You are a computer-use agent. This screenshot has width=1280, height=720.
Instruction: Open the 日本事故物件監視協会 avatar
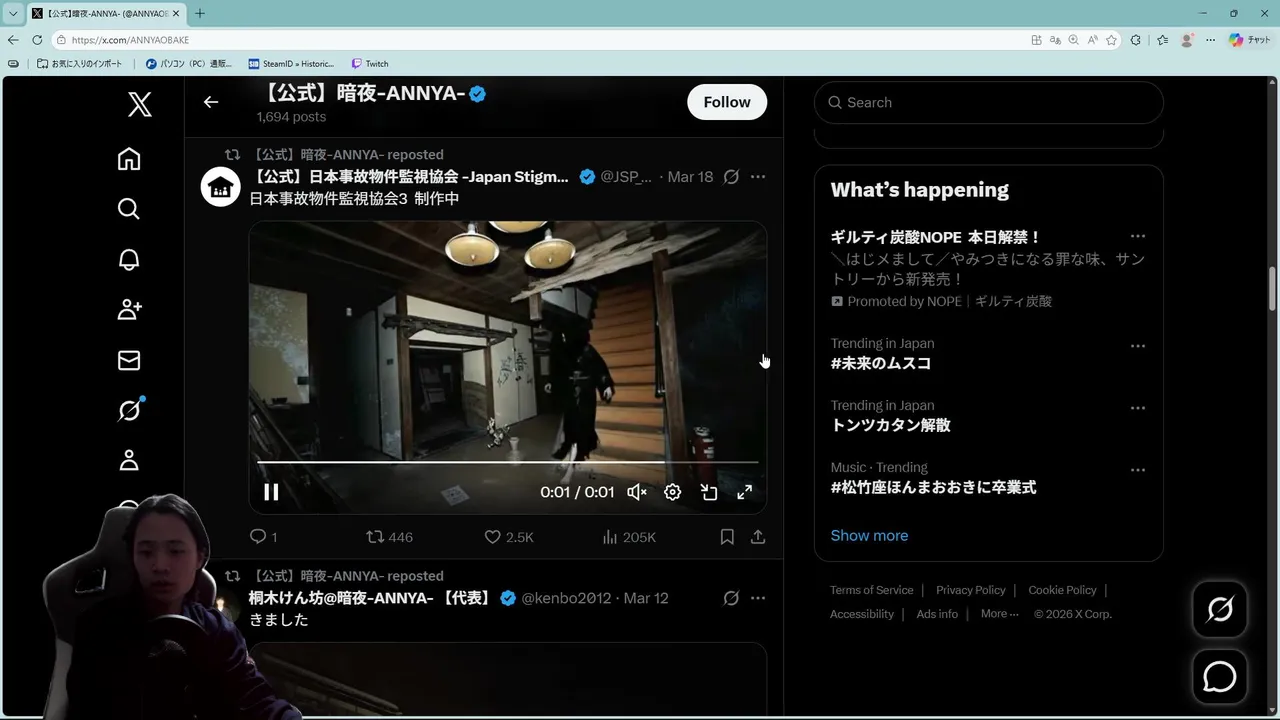pyautogui.click(x=220, y=187)
